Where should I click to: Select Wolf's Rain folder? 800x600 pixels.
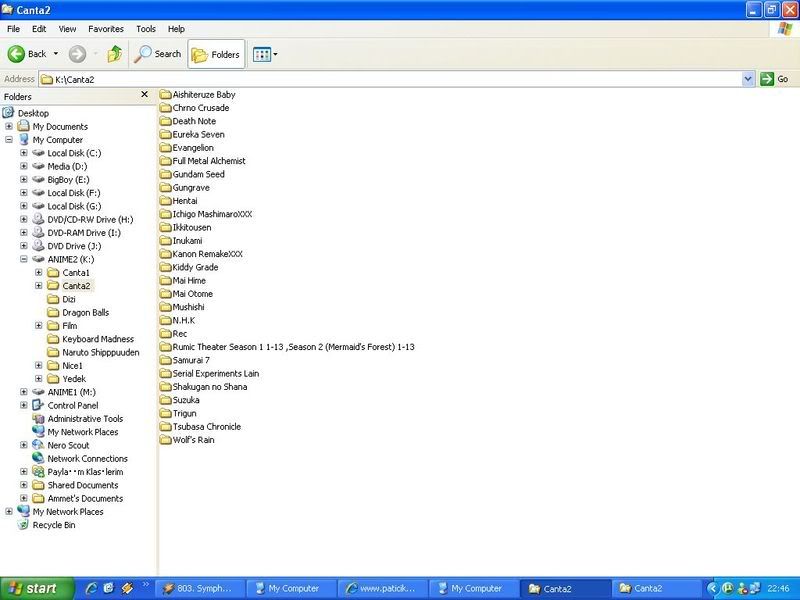(187, 440)
